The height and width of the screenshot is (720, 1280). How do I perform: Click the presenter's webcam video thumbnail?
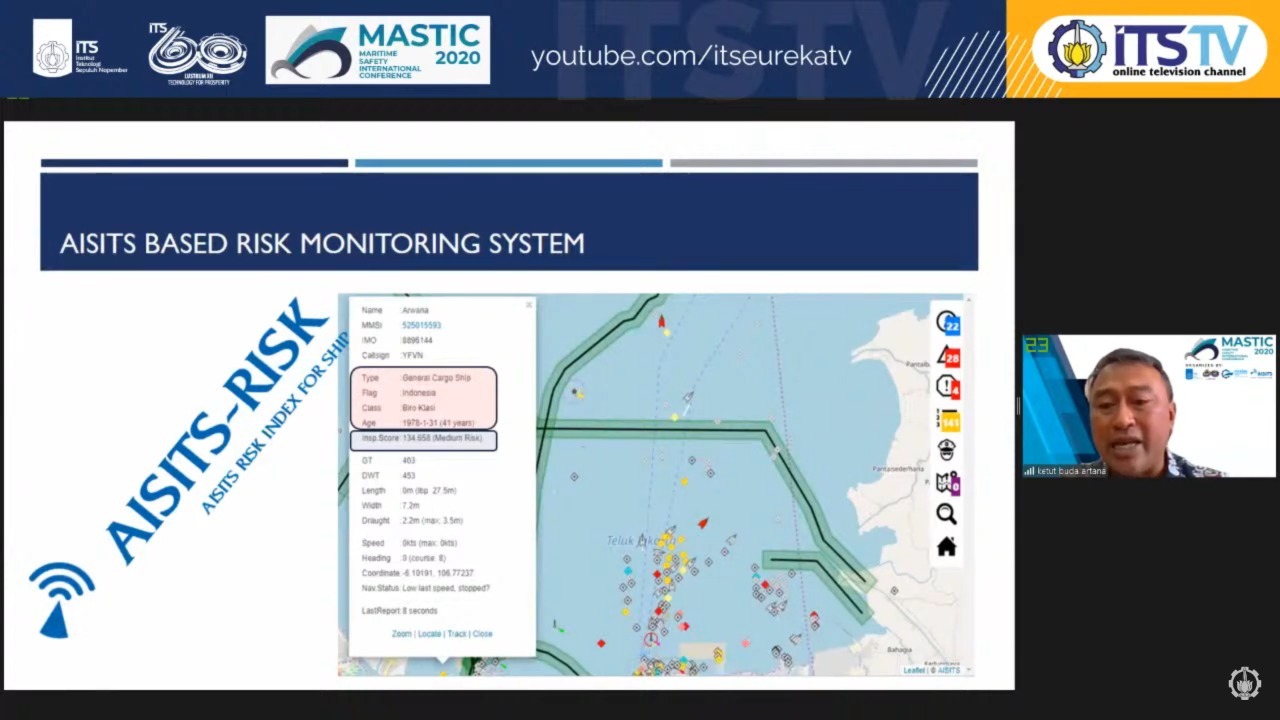tap(1148, 406)
